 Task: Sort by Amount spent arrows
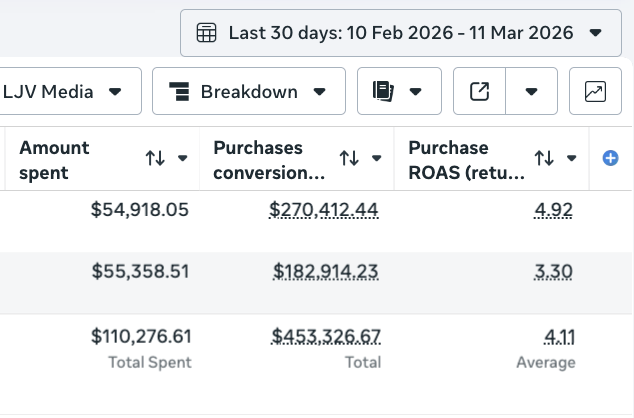point(155,158)
